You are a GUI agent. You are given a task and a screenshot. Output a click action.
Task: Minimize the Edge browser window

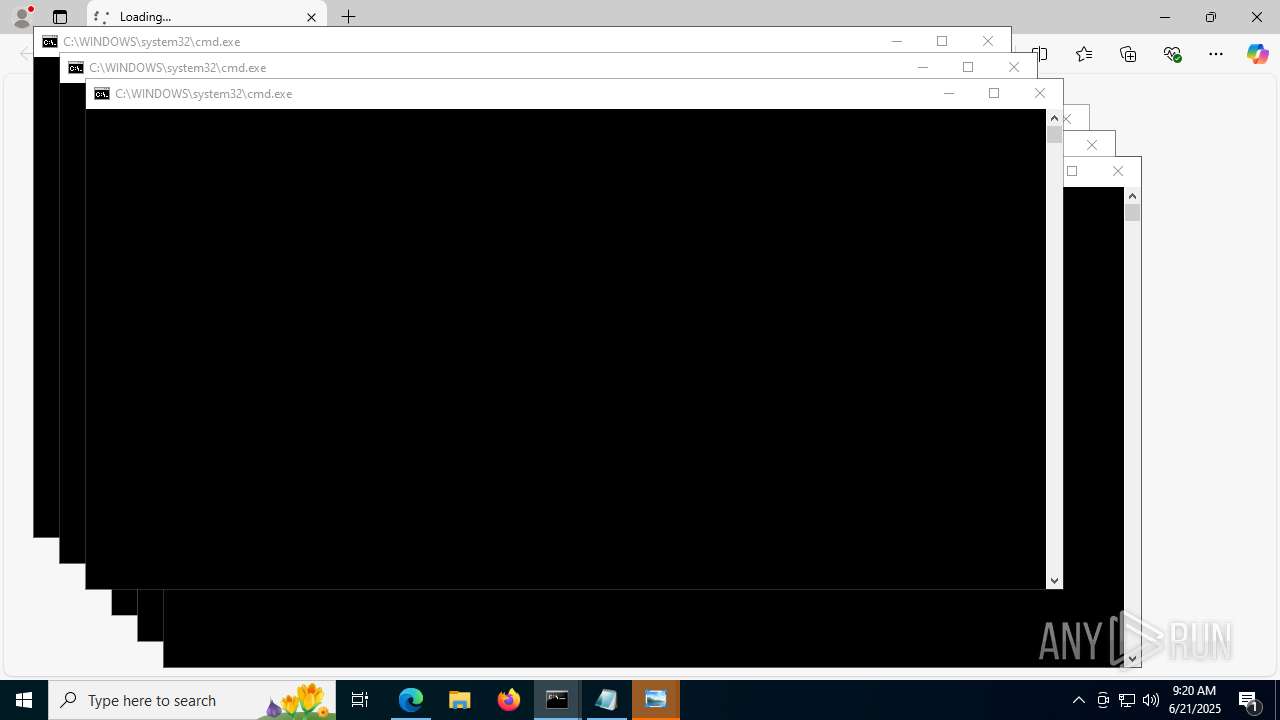(x=1165, y=17)
